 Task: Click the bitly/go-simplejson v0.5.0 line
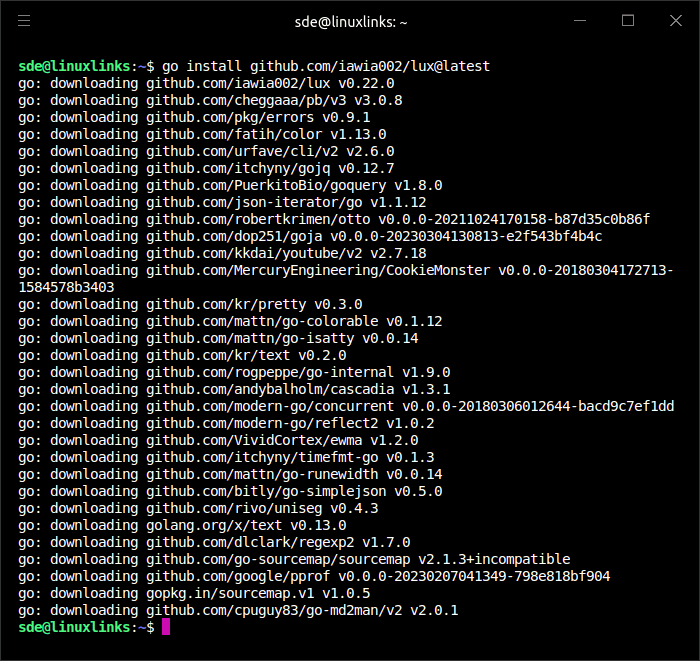[230, 491]
